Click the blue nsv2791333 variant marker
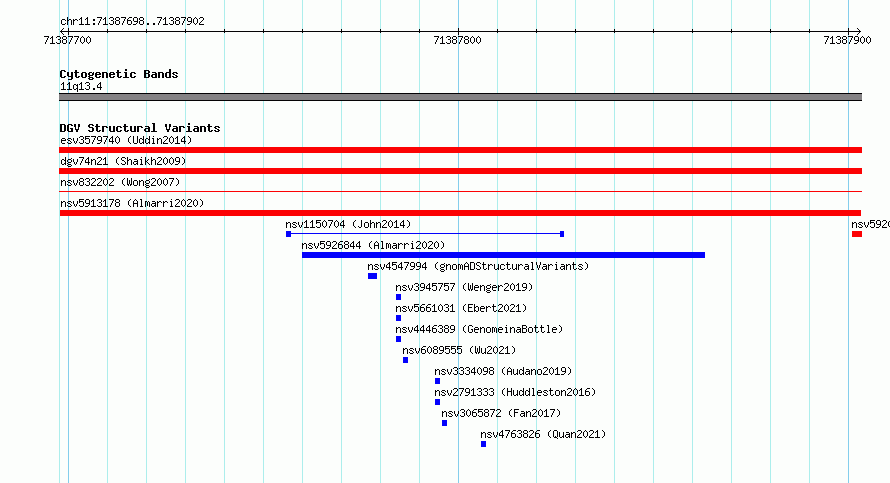 point(438,402)
